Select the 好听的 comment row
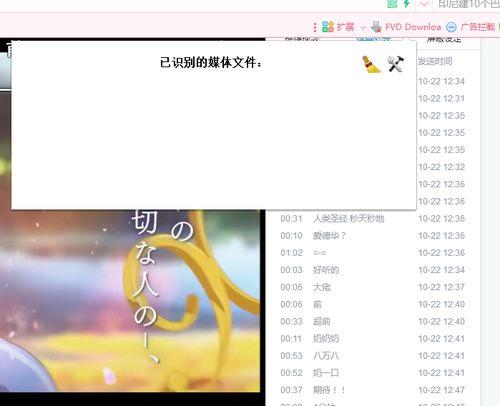Viewport: 500px width, 406px height. tap(373, 270)
